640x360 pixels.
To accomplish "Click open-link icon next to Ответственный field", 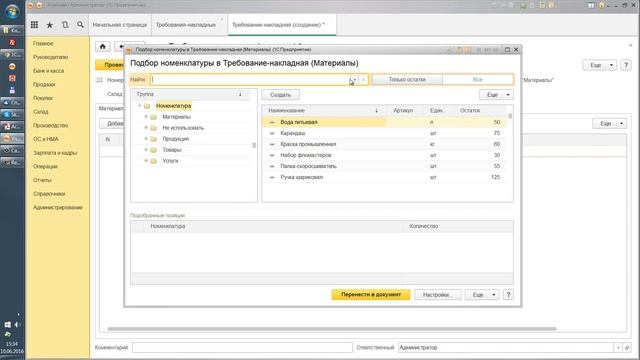I will point(627,348).
